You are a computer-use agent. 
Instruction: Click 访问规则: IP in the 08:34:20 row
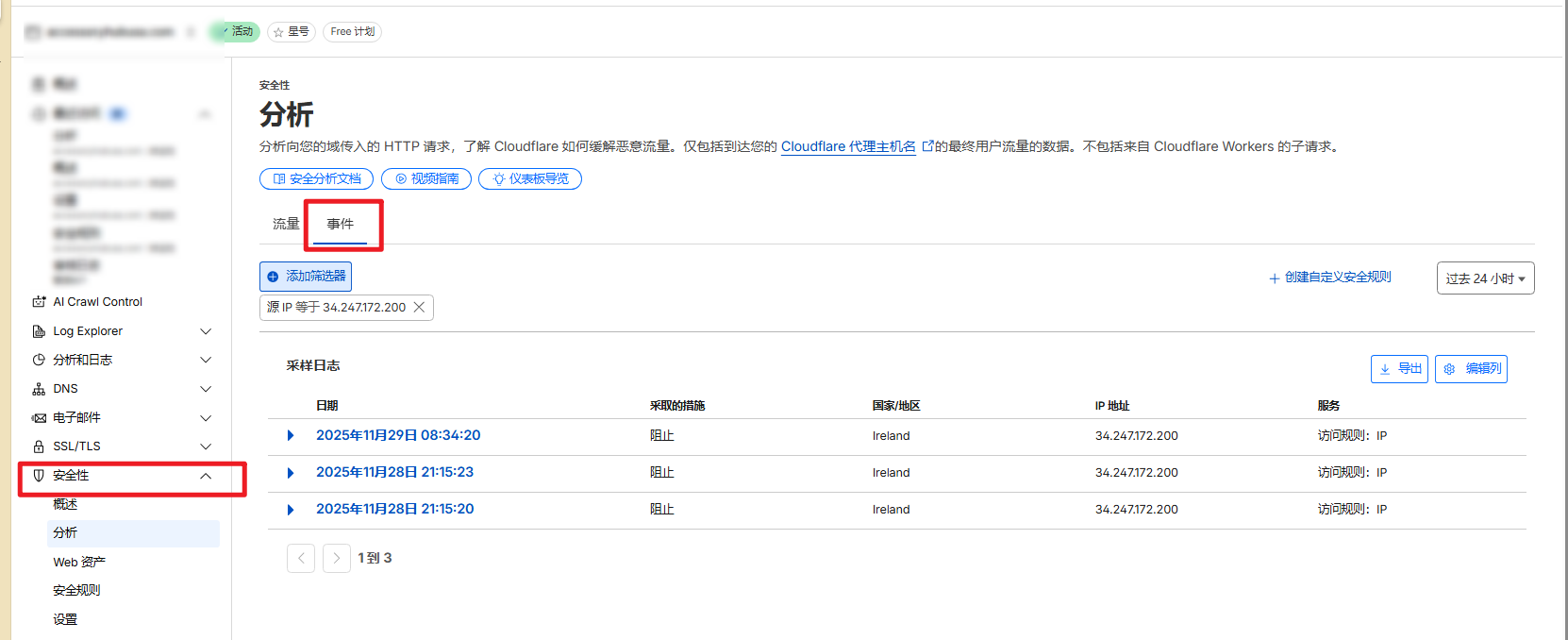pos(1352,436)
